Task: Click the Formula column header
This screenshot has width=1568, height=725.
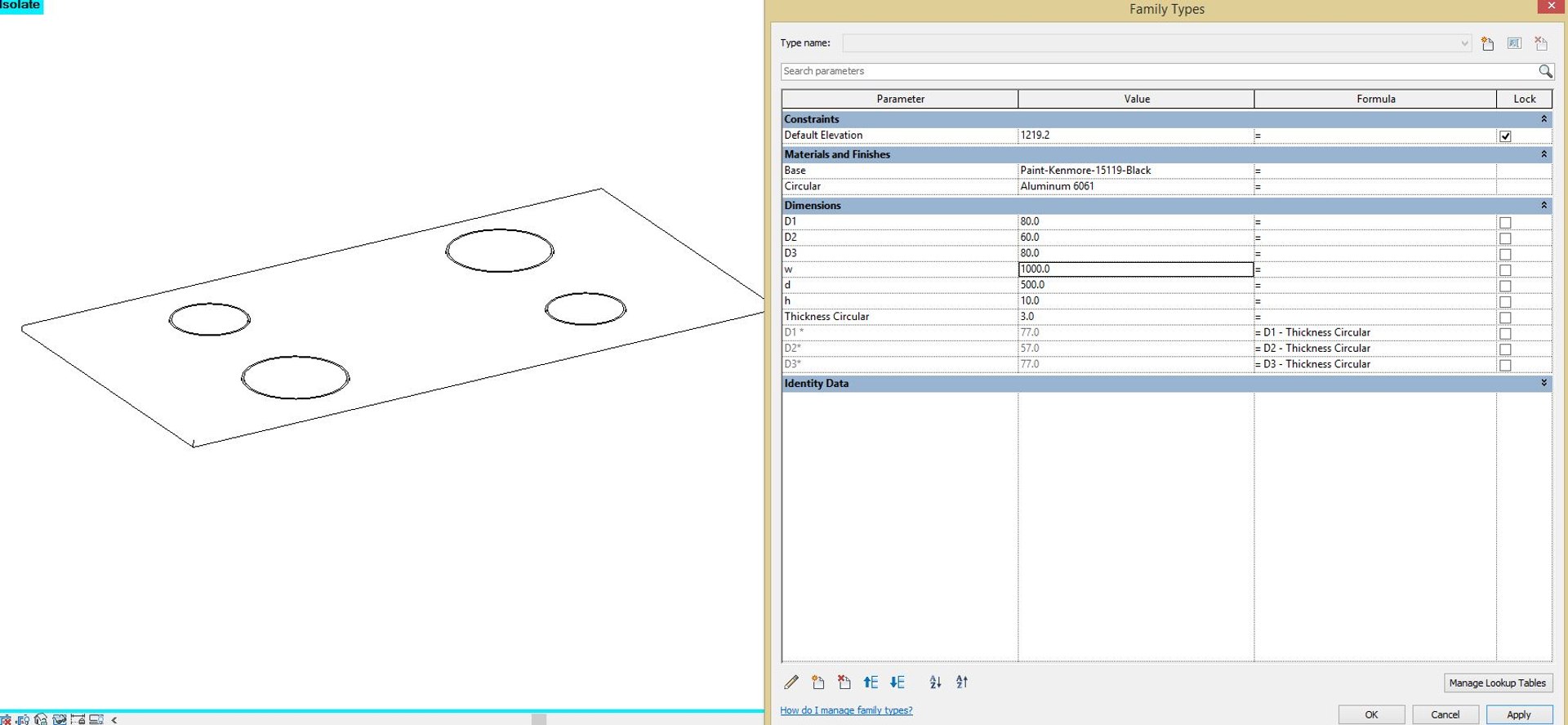Action: point(1375,99)
